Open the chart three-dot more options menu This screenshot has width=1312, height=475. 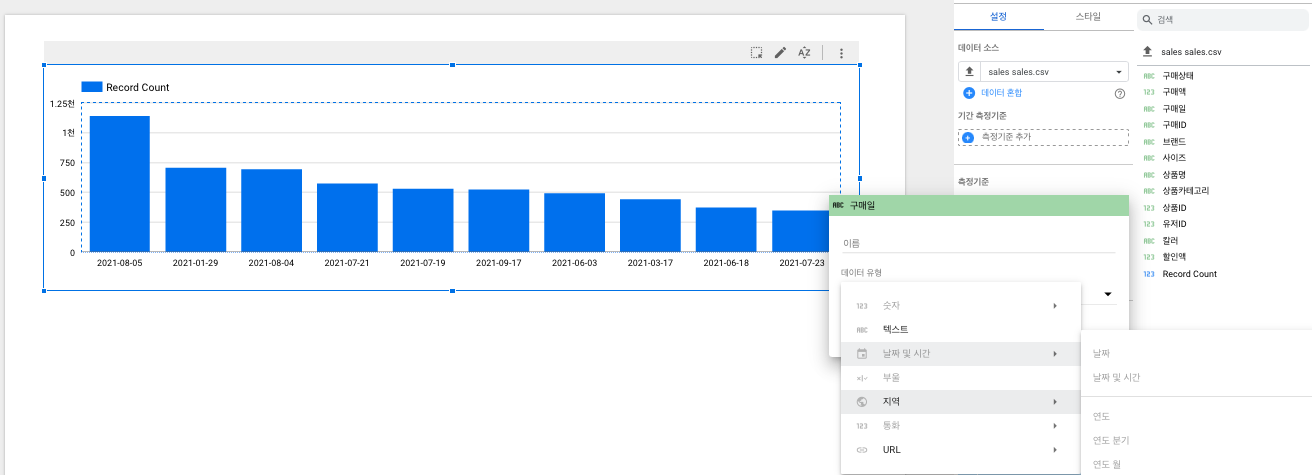point(841,53)
